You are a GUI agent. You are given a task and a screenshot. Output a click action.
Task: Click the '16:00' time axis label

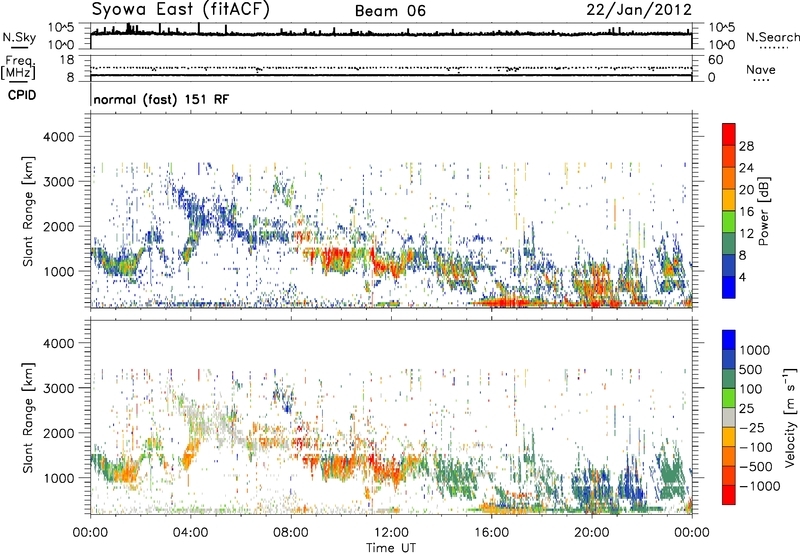[x=491, y=533]
